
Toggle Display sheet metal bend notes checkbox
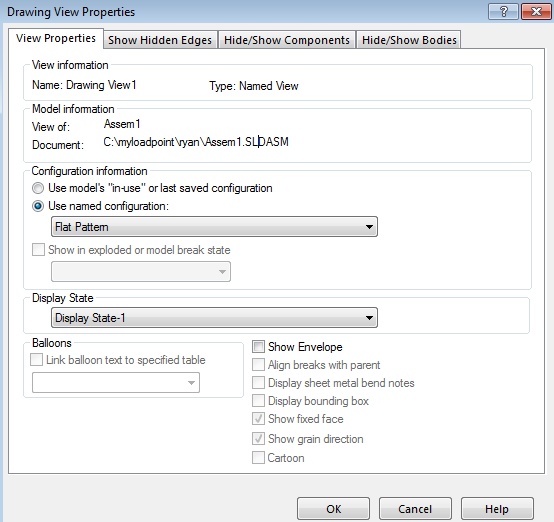(258, 383)
